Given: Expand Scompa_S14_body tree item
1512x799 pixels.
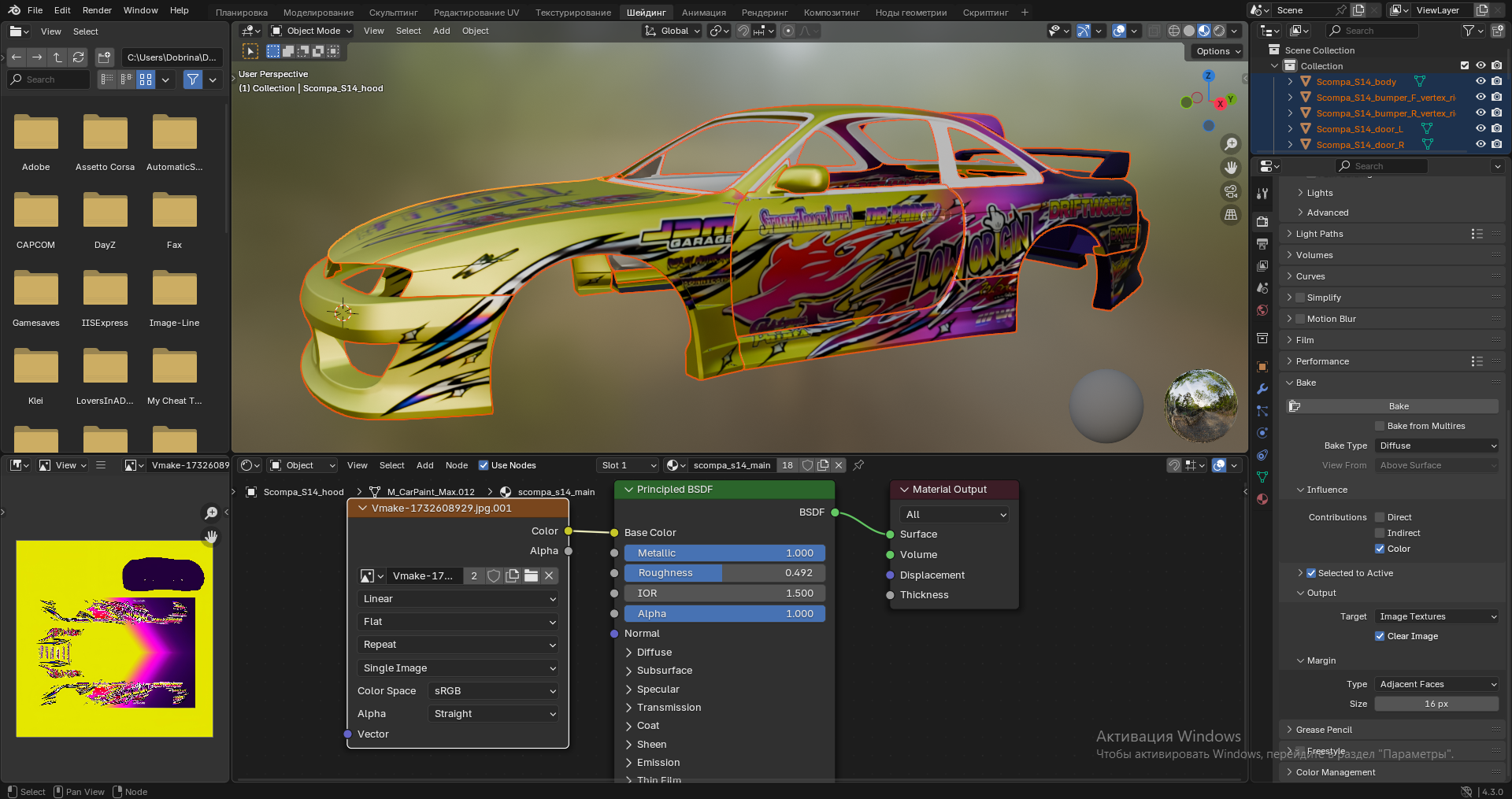Looking at the screenshot, I should tap(1290, 82).
